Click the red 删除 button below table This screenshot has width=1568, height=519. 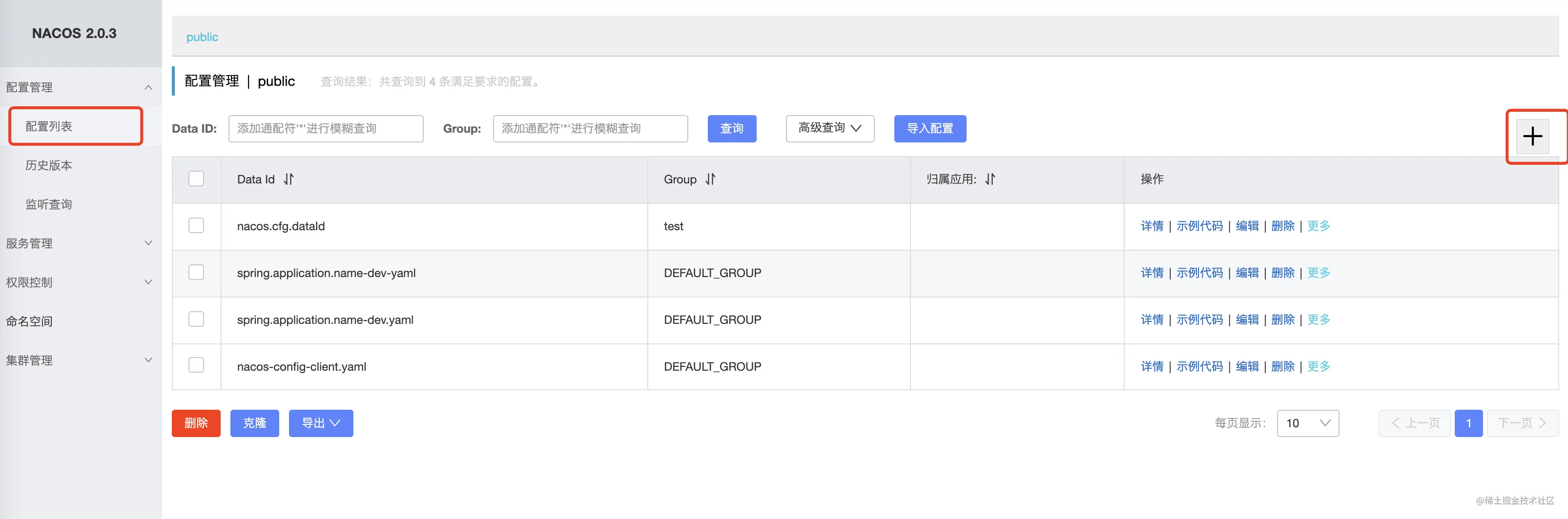click(196, 423)
